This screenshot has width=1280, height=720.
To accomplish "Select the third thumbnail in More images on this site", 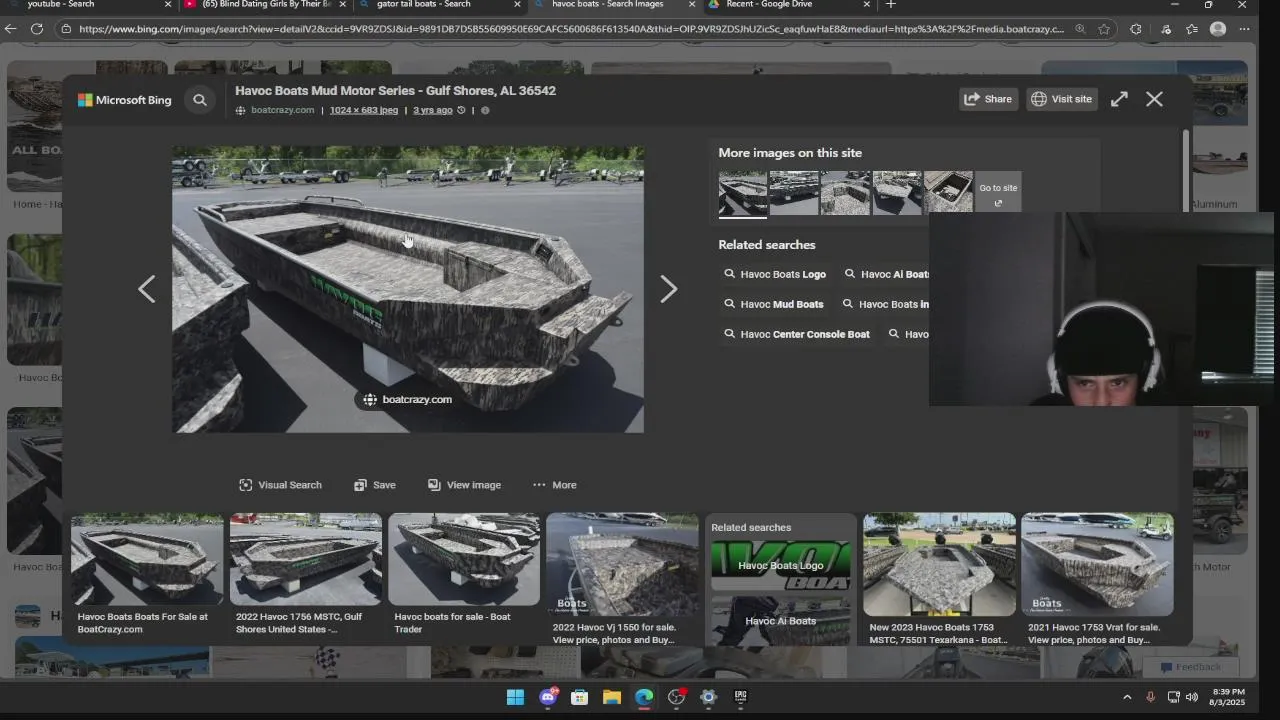I will pyautogui.click(x=845, y=192).
